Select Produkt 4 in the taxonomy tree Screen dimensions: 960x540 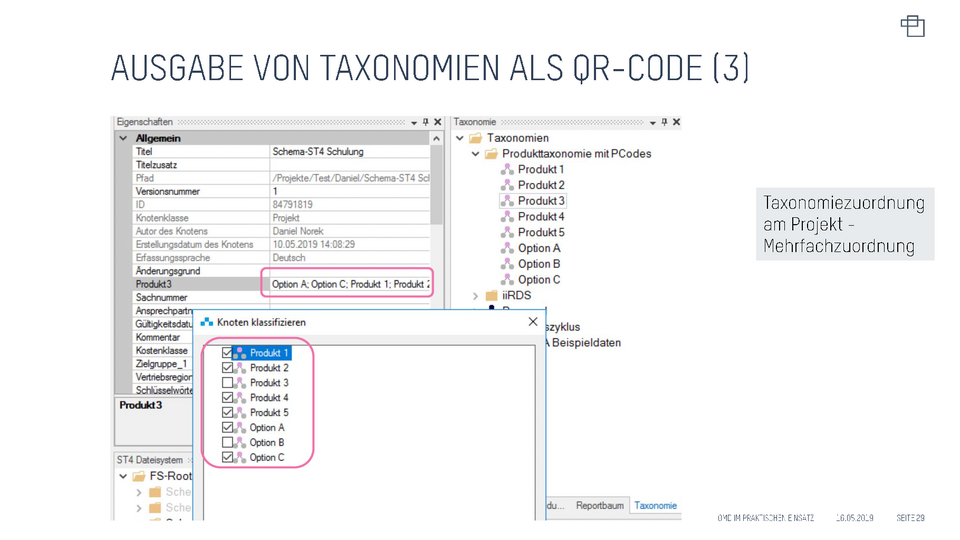(x=540, y=217)
